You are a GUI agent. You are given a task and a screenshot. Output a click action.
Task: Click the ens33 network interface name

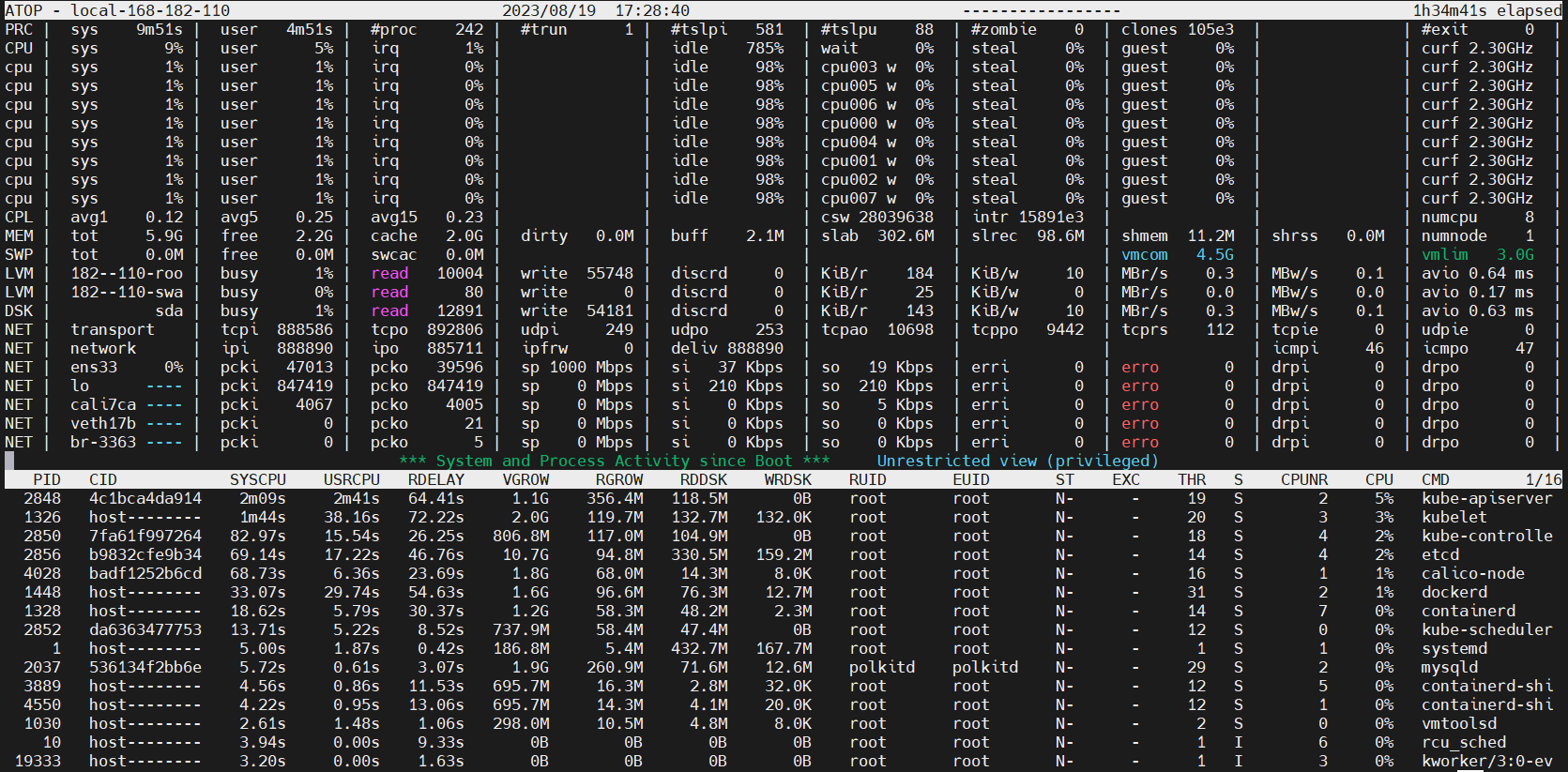(94, 367)
